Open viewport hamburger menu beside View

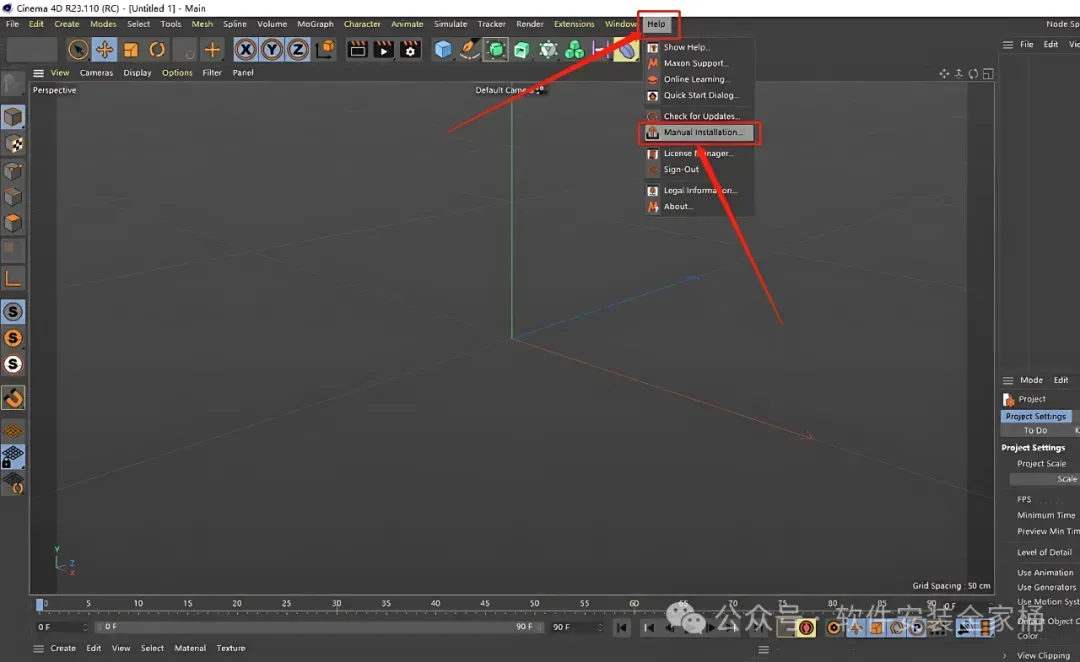39,73
